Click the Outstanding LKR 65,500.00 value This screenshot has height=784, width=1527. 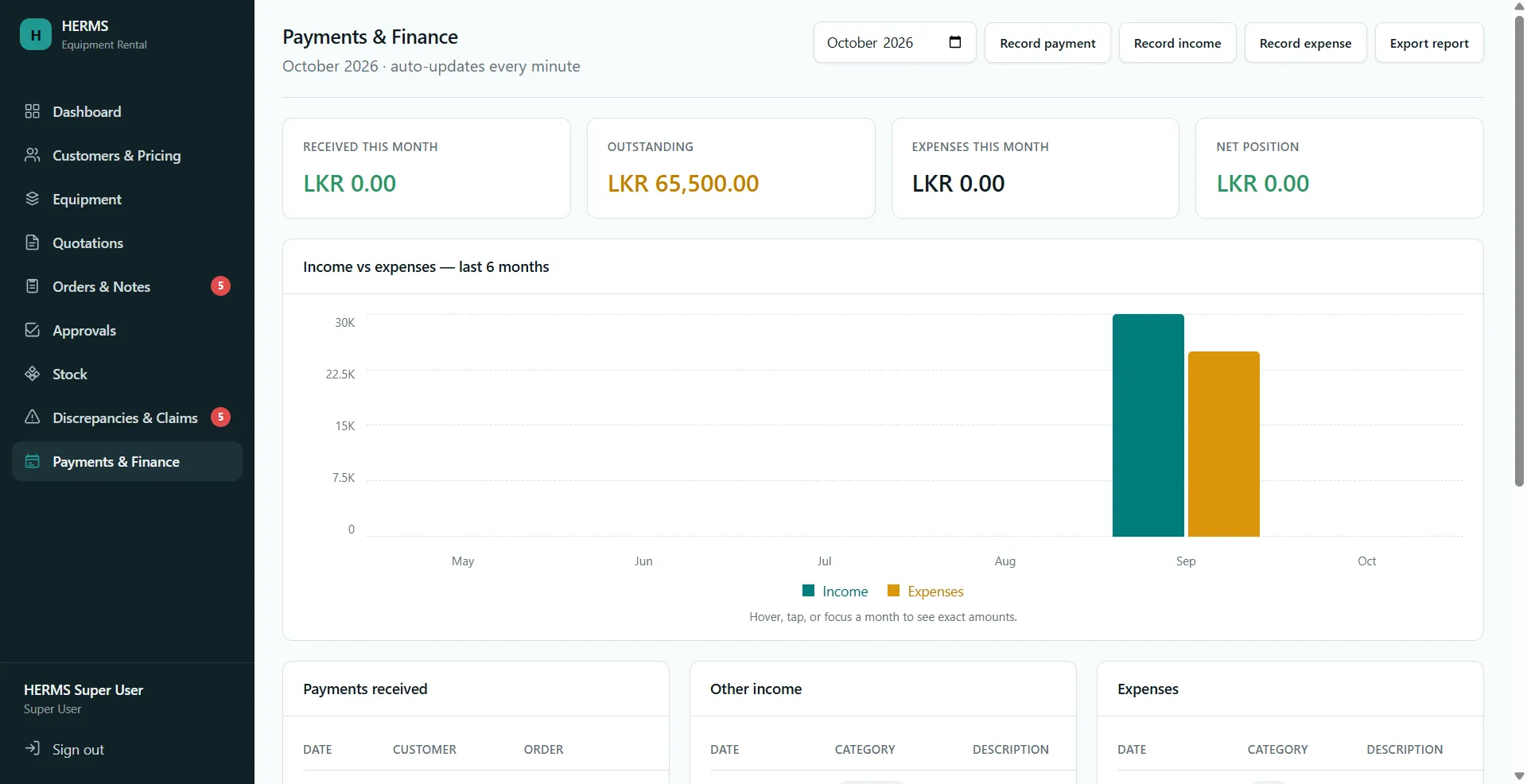coord(683,184)
